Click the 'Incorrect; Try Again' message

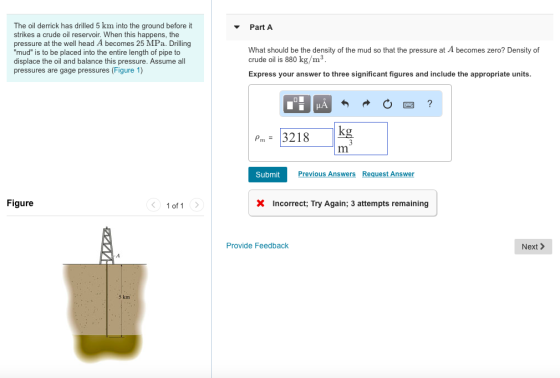pyautogui.click(x=342, y=203)
